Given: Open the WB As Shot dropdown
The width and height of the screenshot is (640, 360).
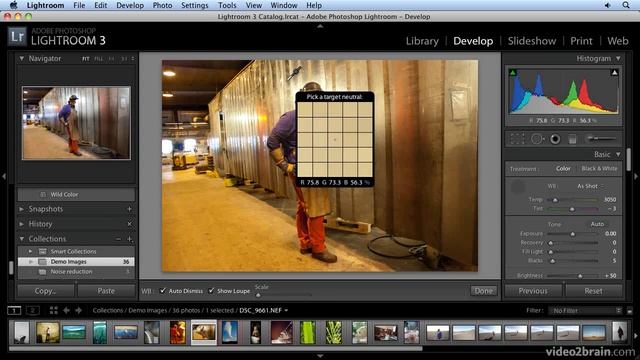Looking at the screenshot, I should [x=590, y=186].
